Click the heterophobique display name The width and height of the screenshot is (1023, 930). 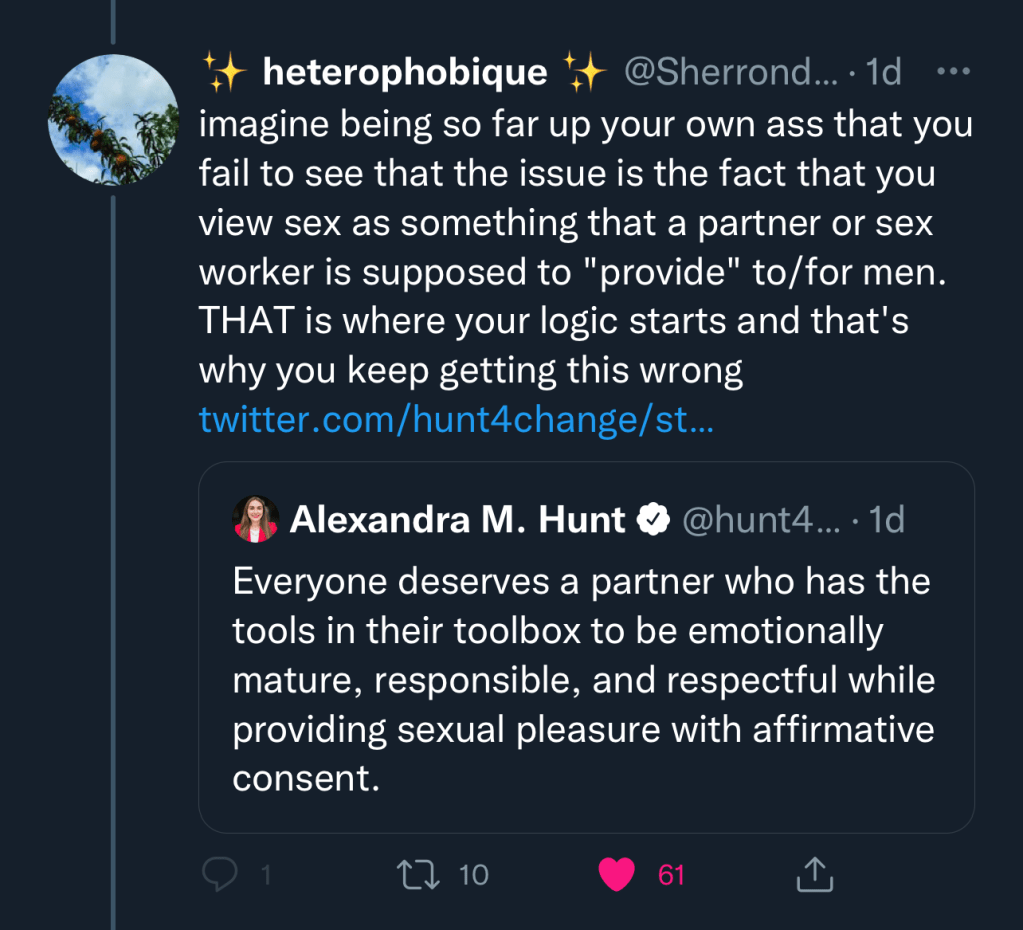click(x=404, y=72)
